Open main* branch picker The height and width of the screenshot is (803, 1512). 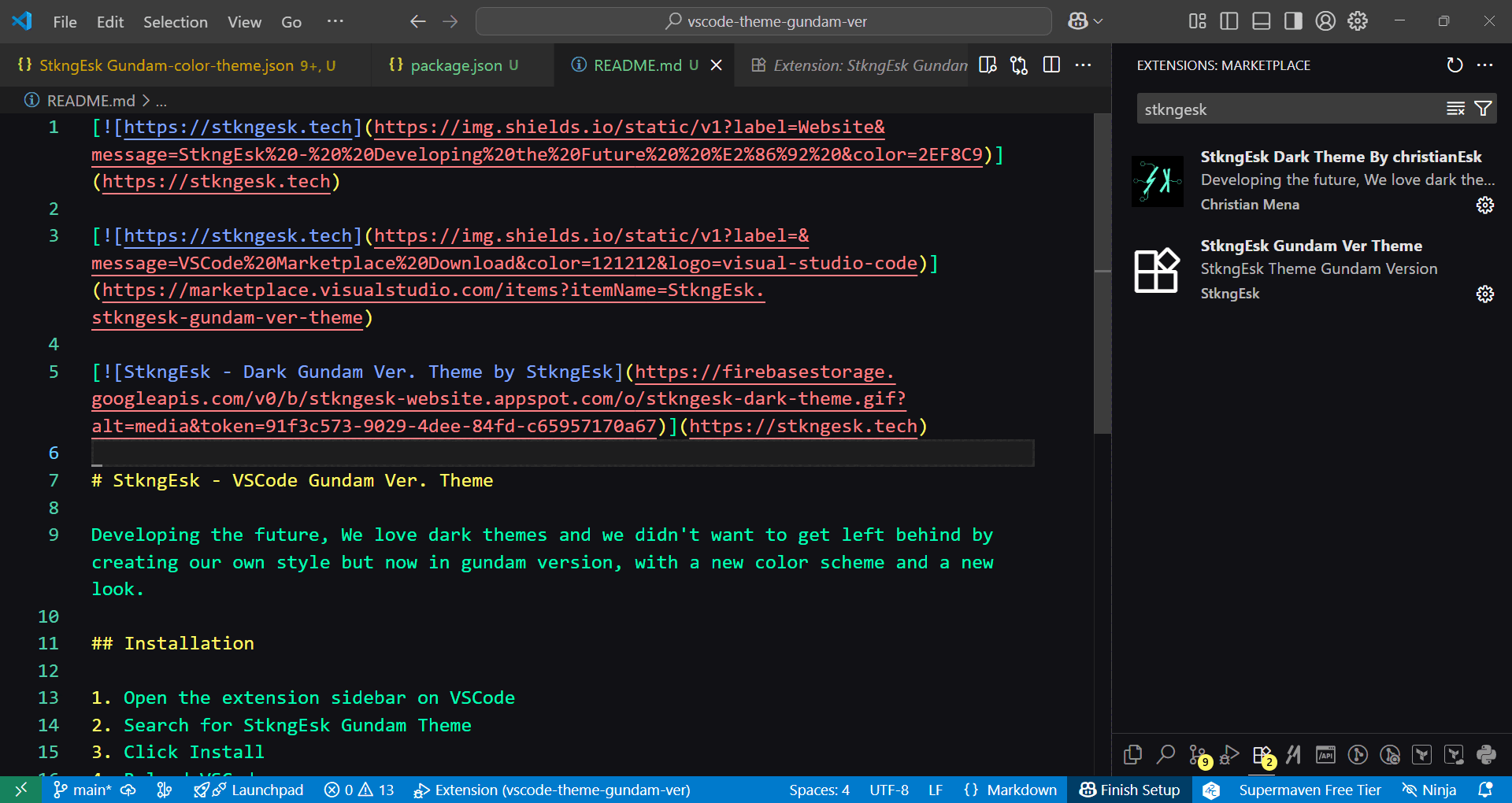point(83,790)
